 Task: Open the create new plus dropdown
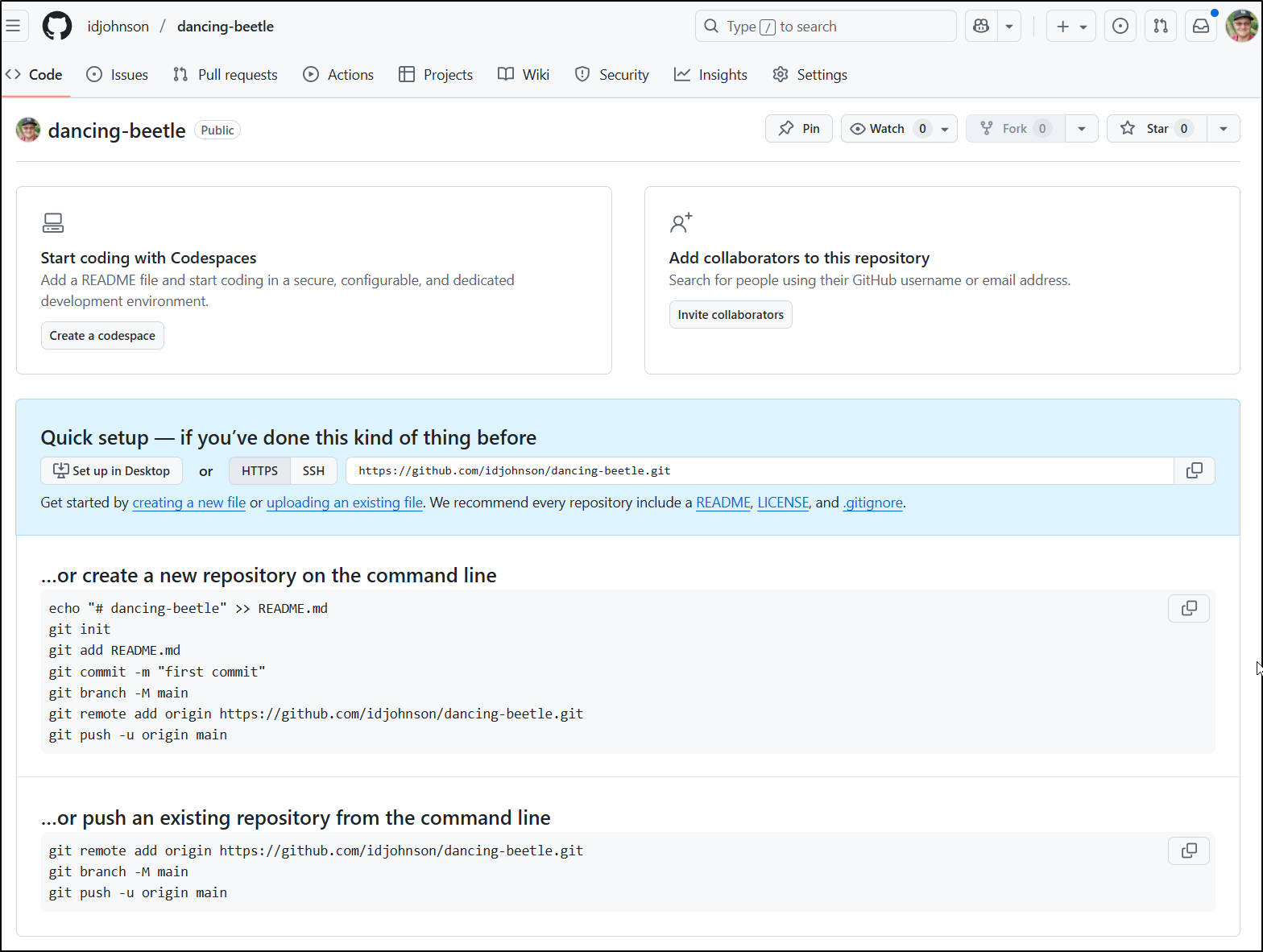click(1070, 27)
